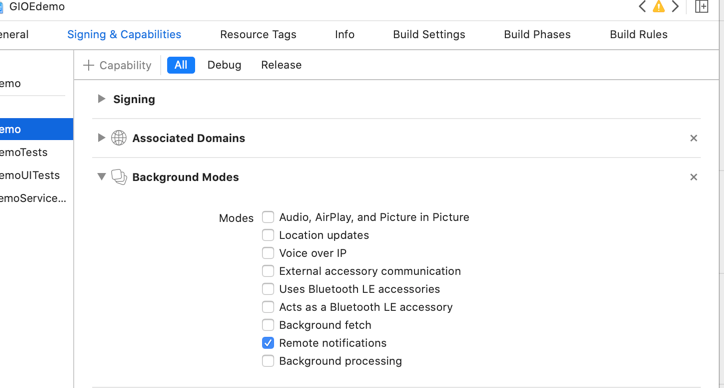Remove the Associated Domains capability
724x388 pixels.
point(694,138)
